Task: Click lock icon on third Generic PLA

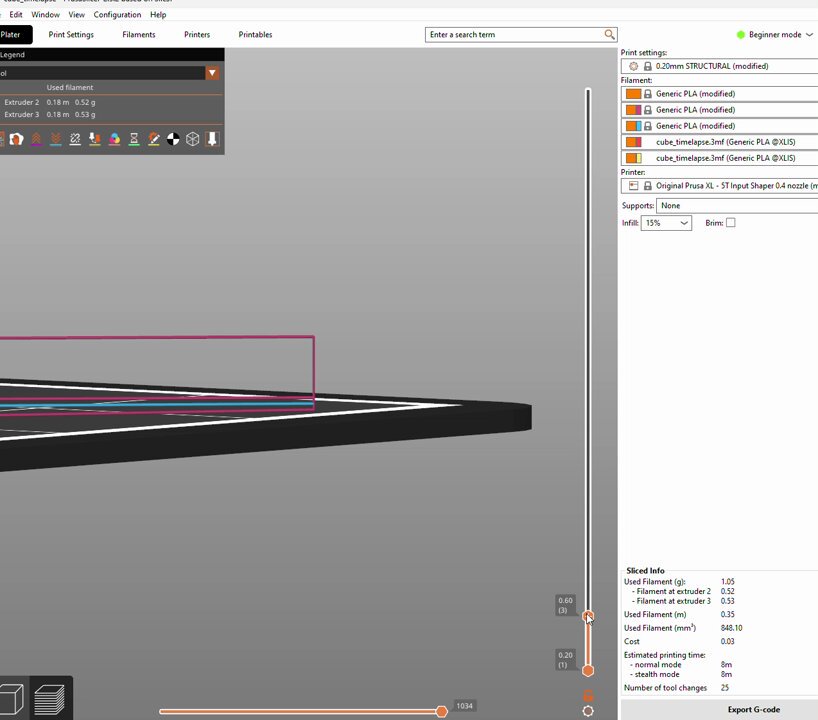Action: [x=647, y=126]
